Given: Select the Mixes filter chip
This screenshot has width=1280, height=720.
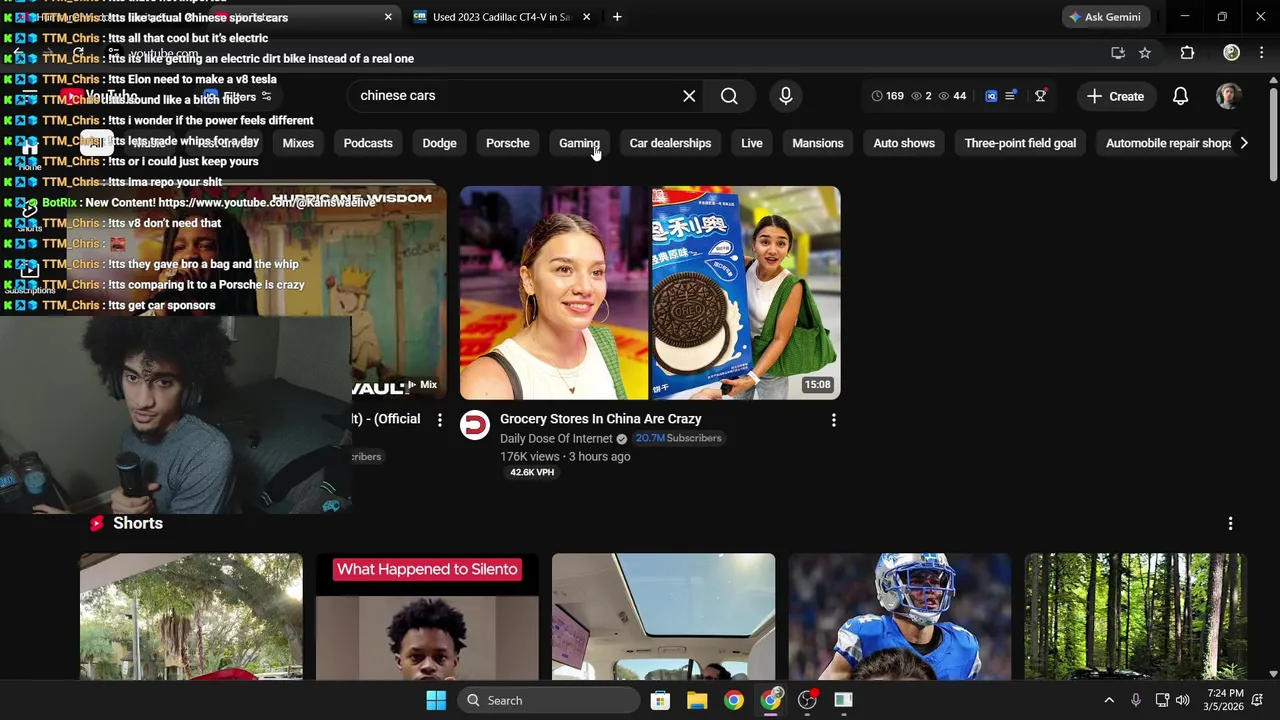Looking at the screenshot, I should (298, 143).
